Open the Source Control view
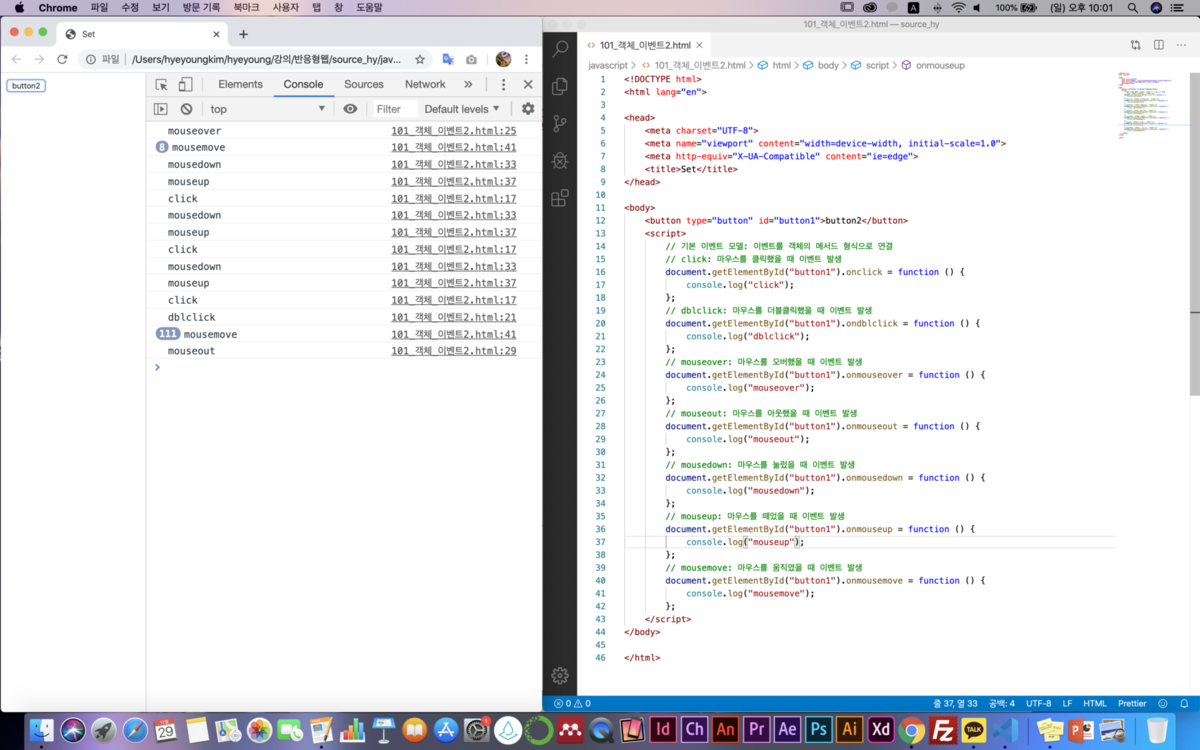This screenshot has width=1200, height=750. pos(561,123)
